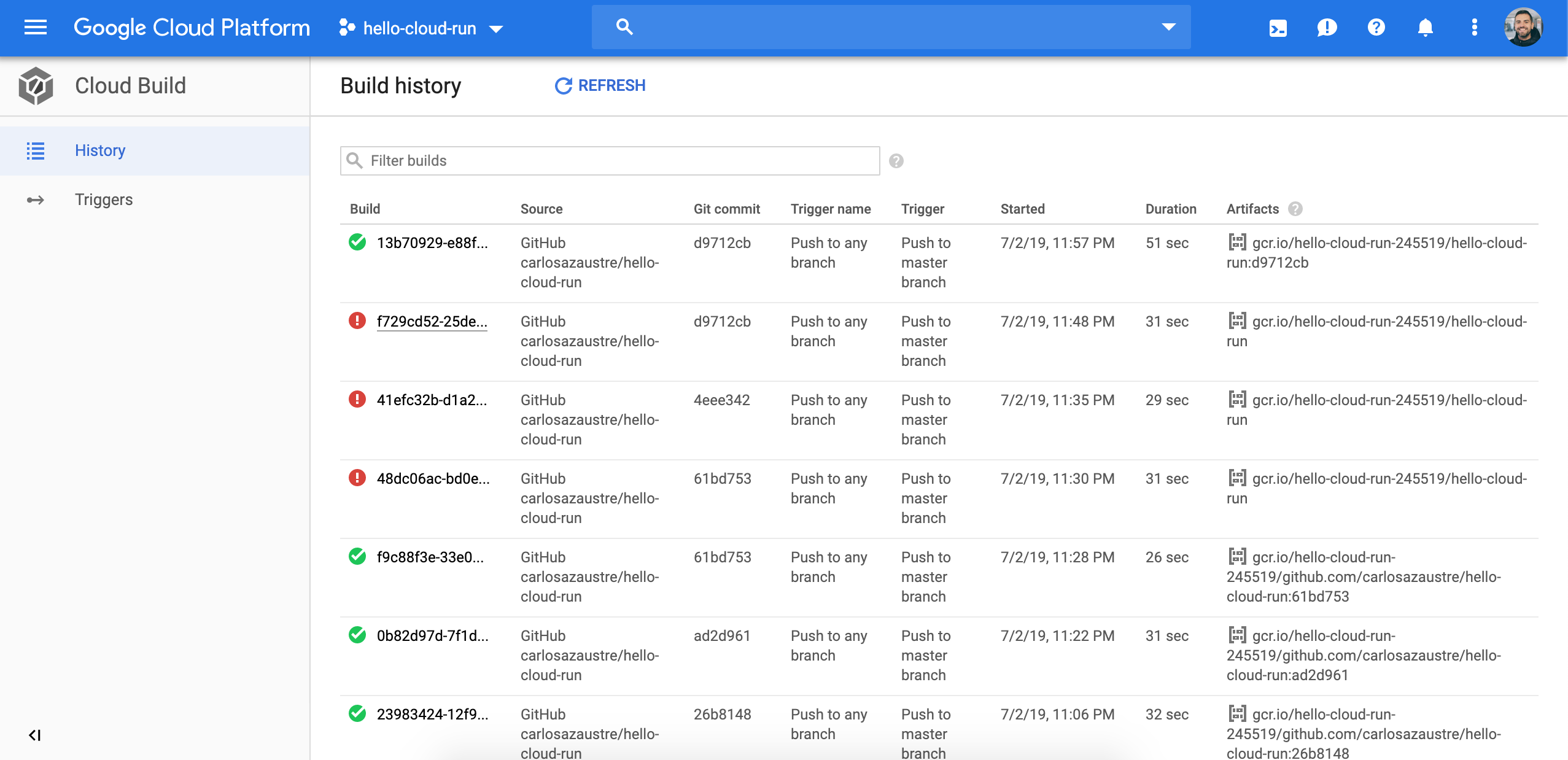
Task: Click the Git commit column header
Action: pyautogui.click(x=727, y=209)
